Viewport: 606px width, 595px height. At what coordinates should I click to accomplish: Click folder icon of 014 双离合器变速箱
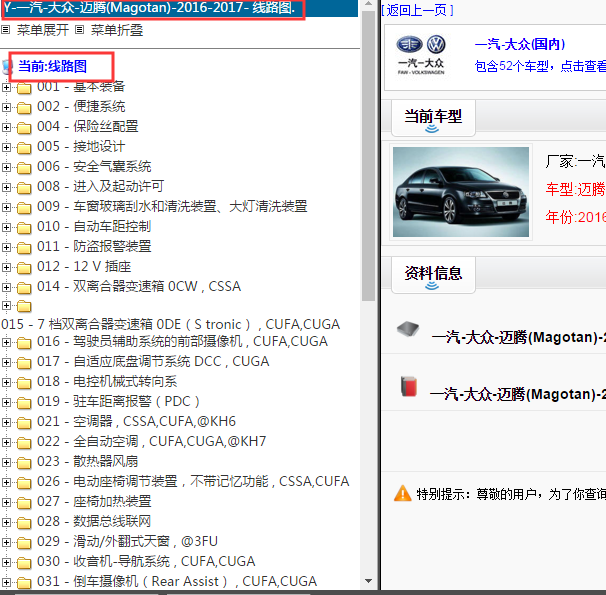[24, 288]
